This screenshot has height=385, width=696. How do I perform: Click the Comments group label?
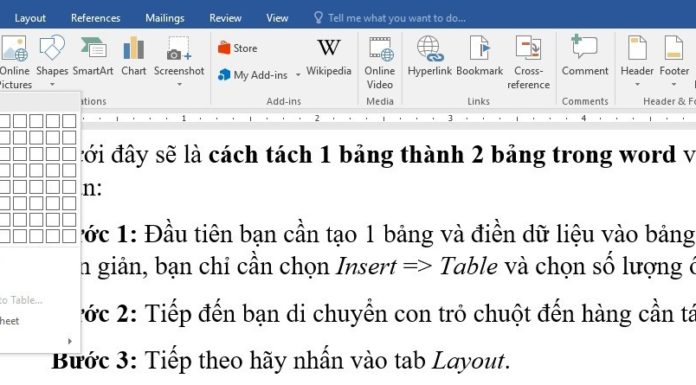point(585,101)
